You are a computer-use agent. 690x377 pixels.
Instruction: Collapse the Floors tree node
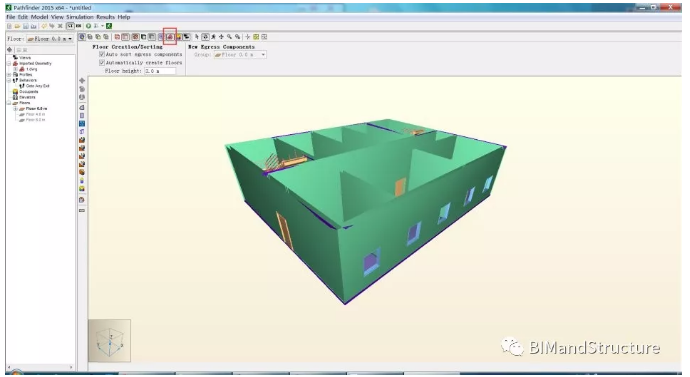pos(9,102)
